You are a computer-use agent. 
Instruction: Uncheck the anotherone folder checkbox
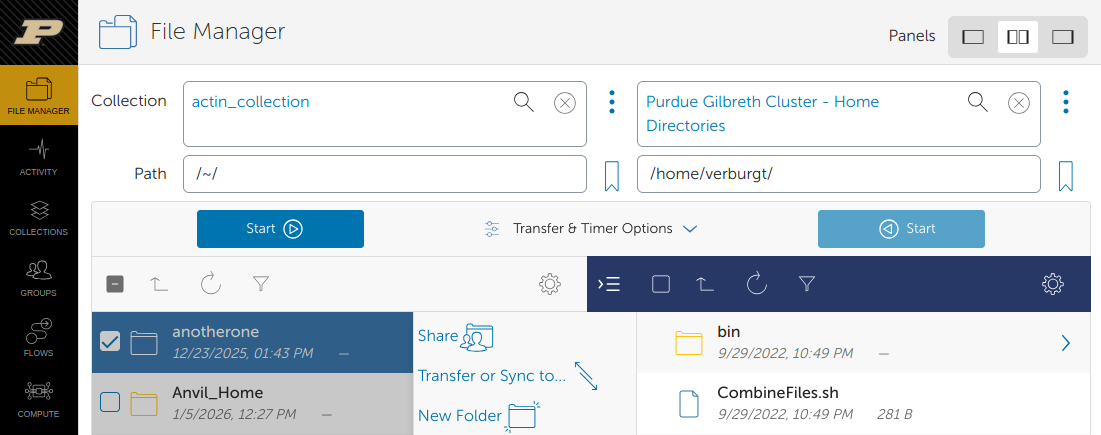click(x=110, y=342)
